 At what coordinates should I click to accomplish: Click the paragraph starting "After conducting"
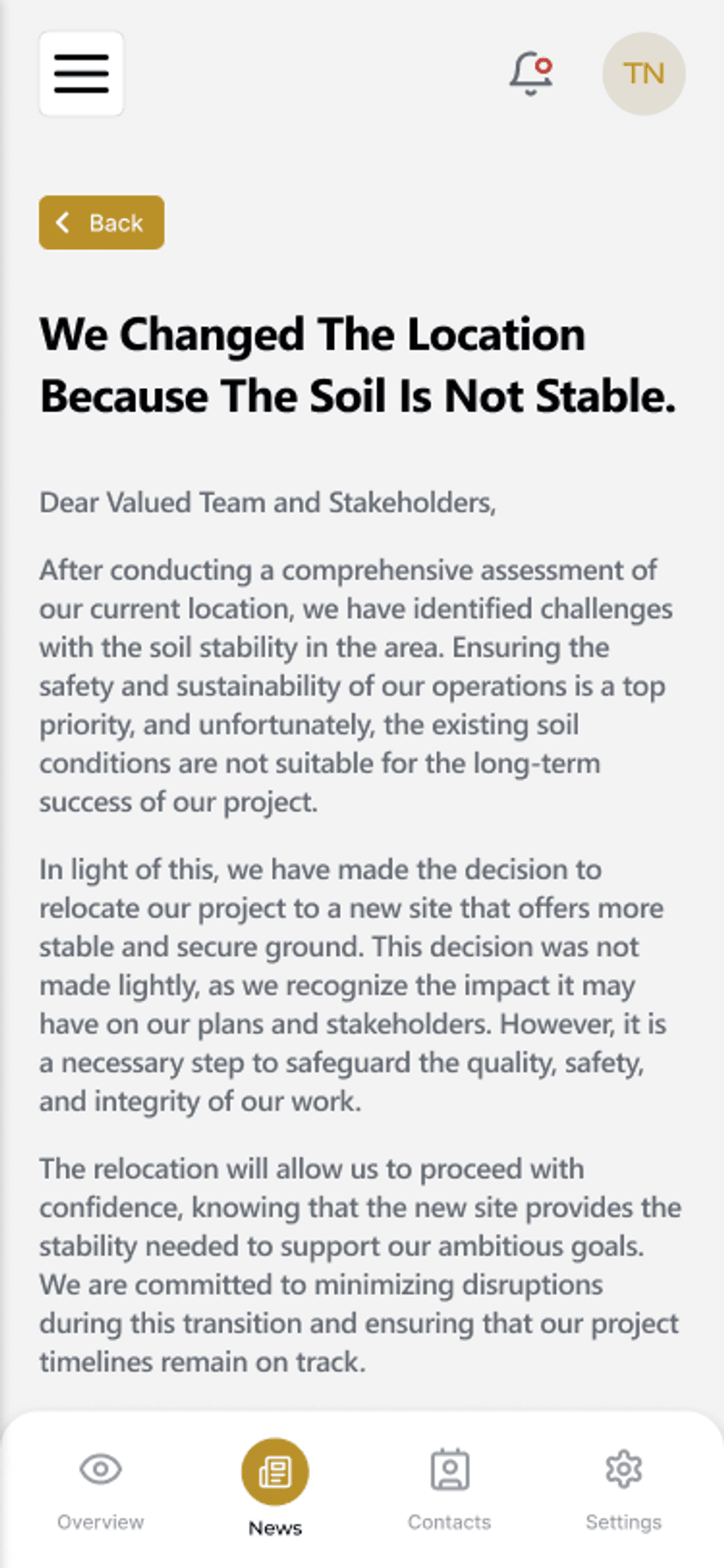tap(355, 686)
